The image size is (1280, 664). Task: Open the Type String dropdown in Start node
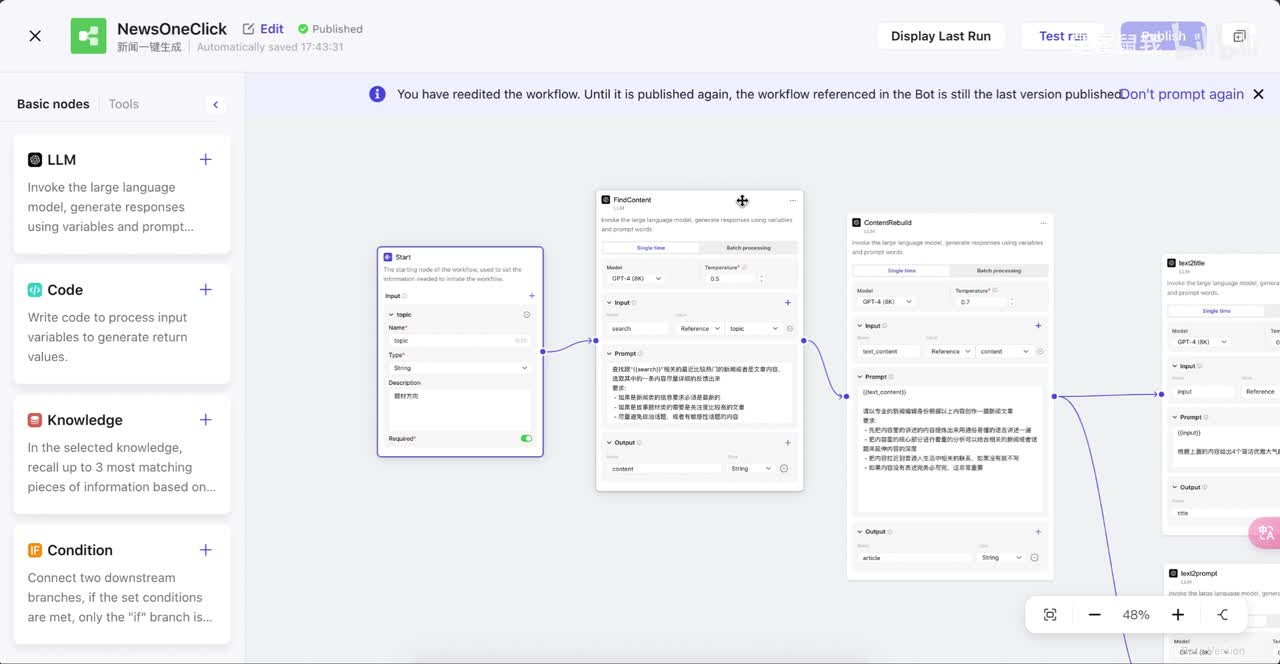[x=459, y=368]
